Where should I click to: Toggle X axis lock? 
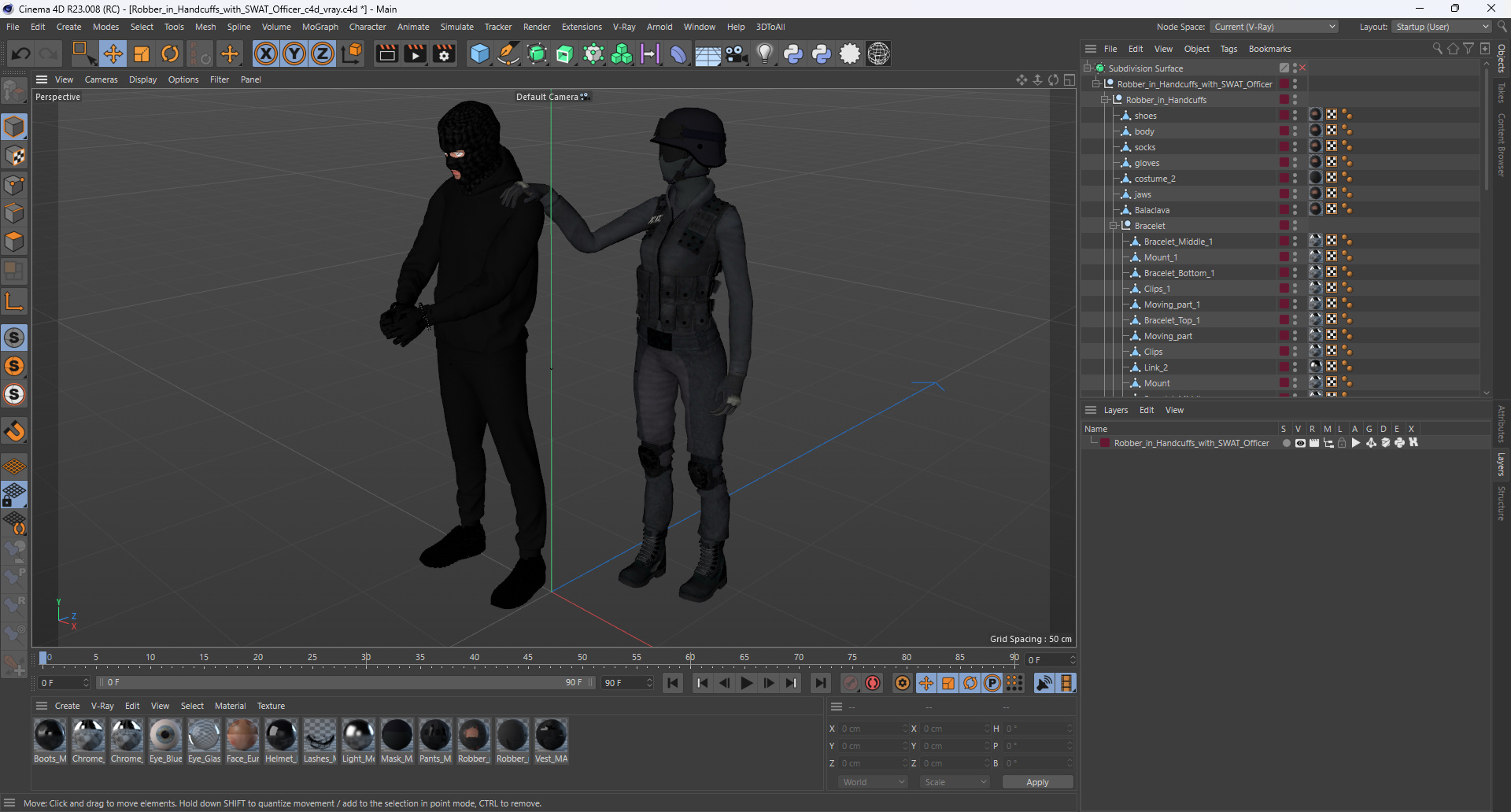[x=266, y=54]
